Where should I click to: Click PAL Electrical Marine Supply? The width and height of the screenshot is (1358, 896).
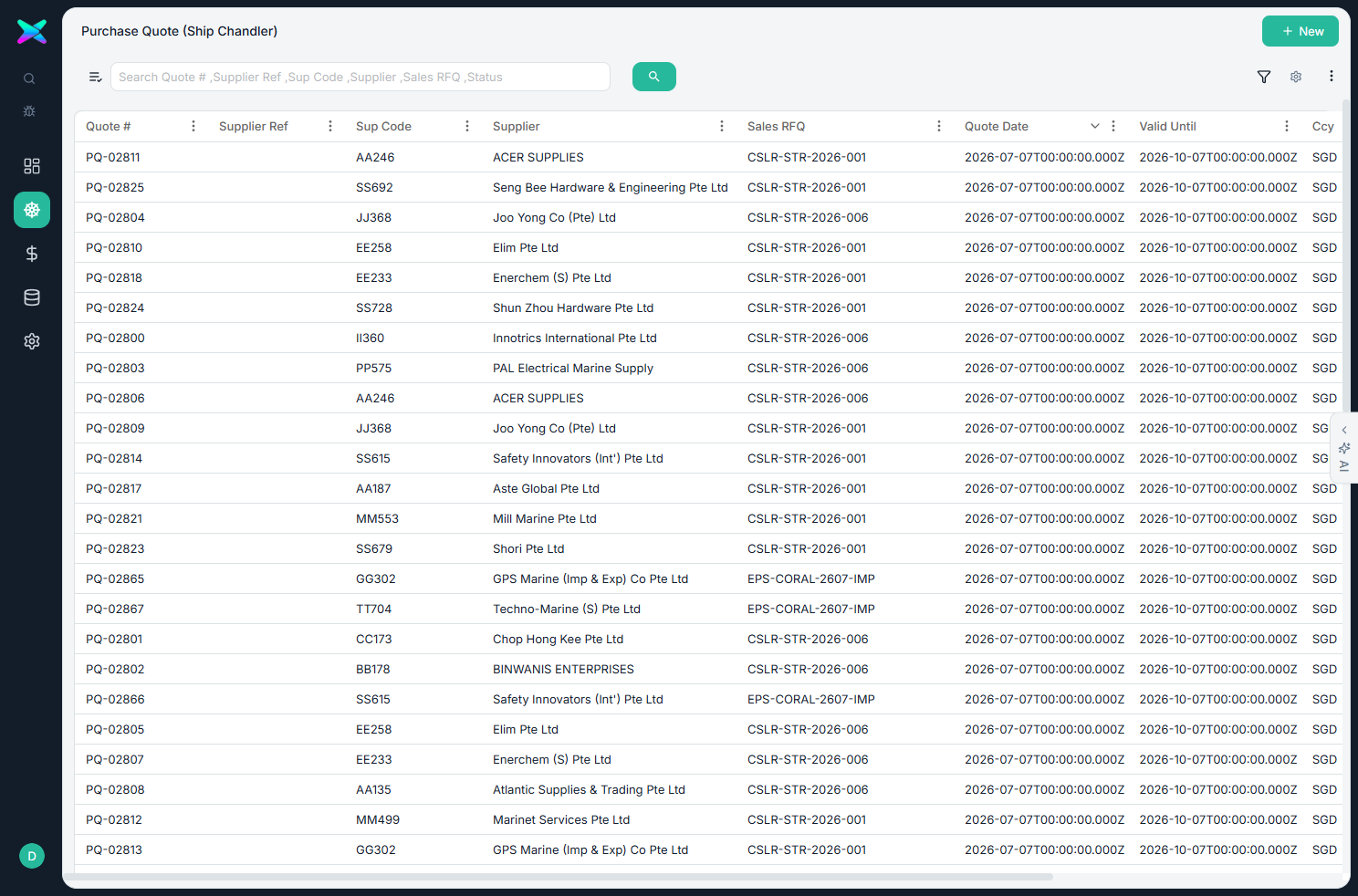click(x=573, y=368)
